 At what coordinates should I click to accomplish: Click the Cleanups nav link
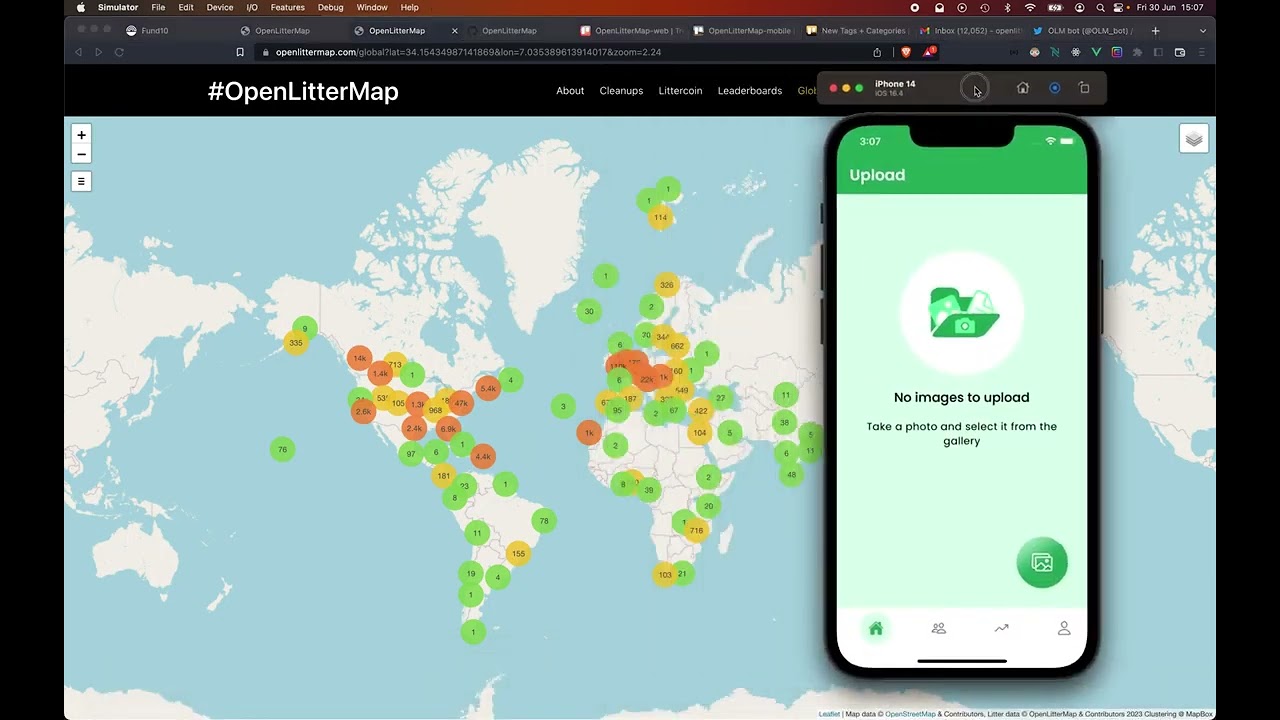(x=621, y=91)
